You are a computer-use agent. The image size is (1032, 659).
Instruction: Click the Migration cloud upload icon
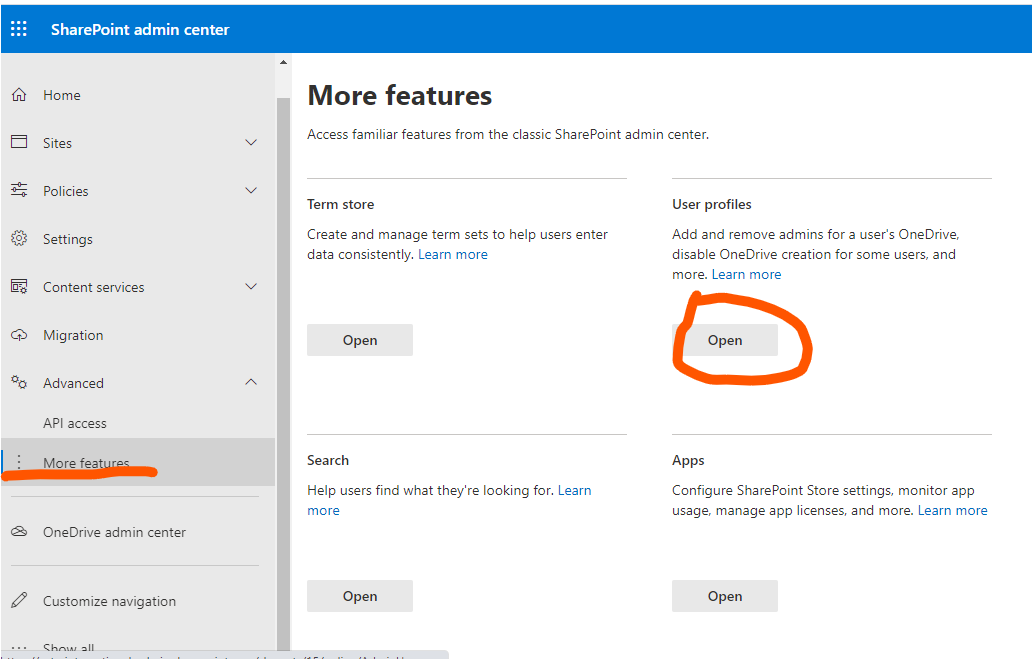pyautogui.click(x=19, y=335)
